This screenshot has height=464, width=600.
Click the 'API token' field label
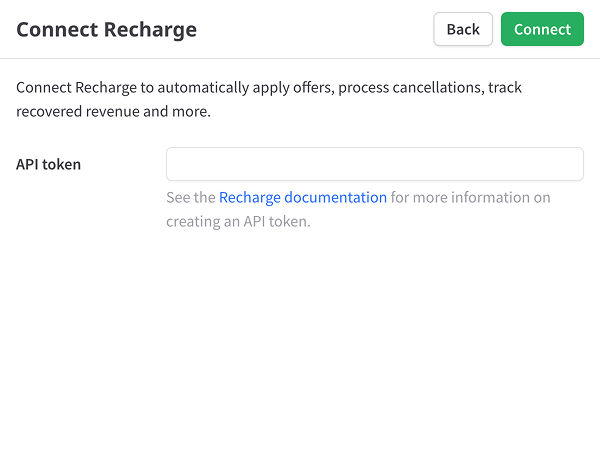[49, 164]
